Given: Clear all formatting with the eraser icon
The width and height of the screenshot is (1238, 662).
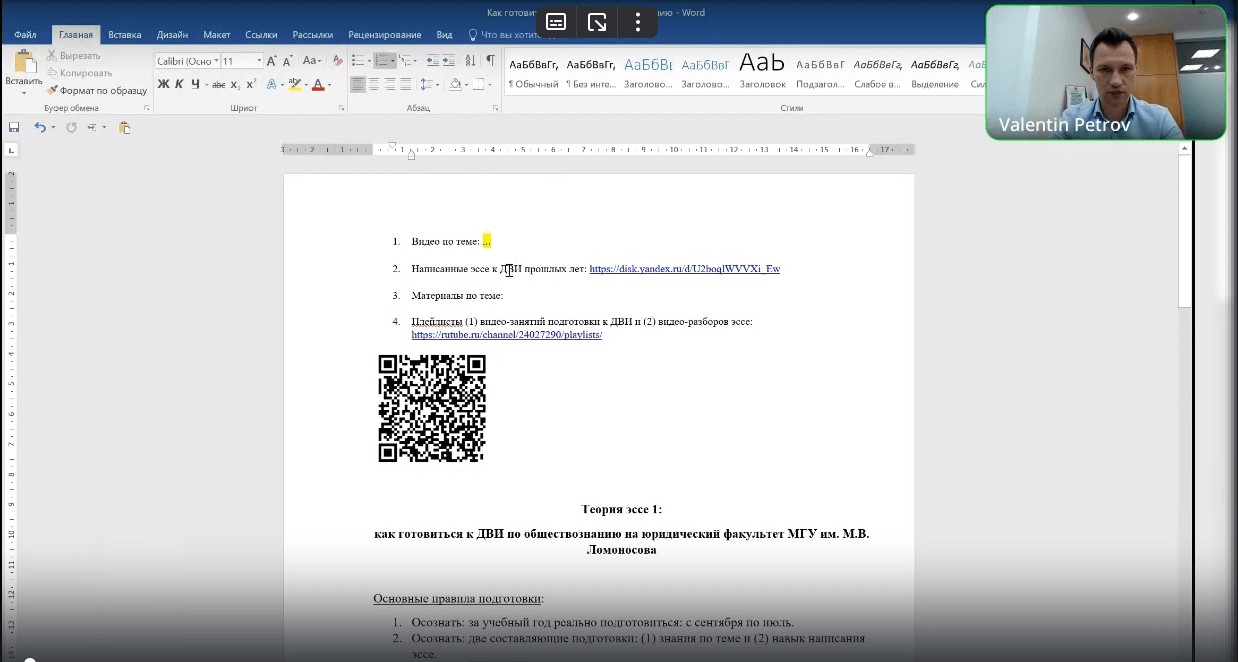Looking at the screenshot, I should (337, 61).
